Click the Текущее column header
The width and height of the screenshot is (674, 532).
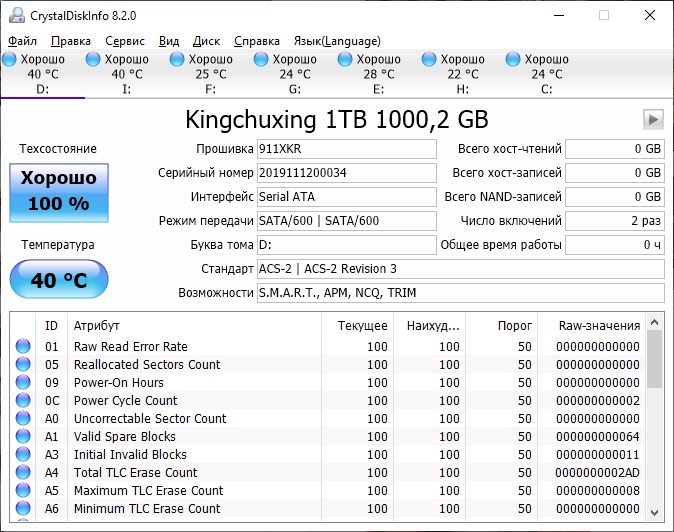pos(358,326)
